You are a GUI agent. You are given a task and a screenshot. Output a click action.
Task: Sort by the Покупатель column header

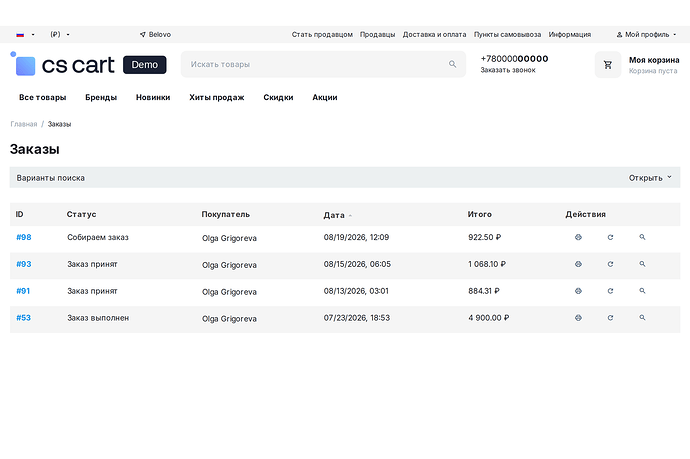click(x=226, y=214)
